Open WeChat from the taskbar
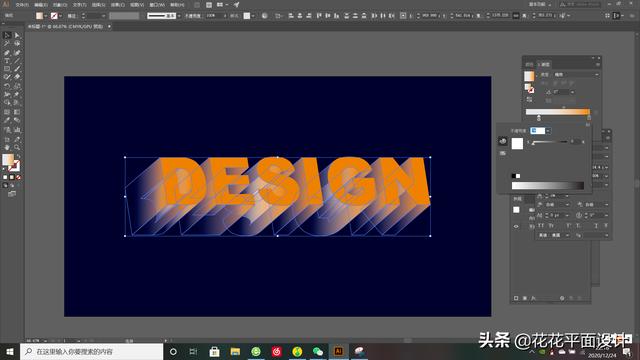This screenshot has width=640, height=360. pyautogui.click(x=318, y=351)
